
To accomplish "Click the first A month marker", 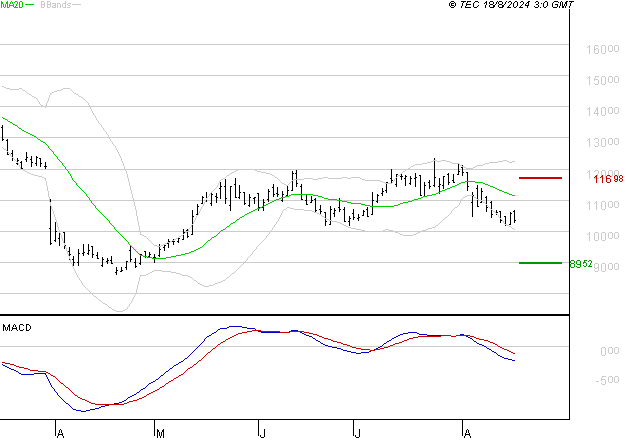I will point(60,433).
